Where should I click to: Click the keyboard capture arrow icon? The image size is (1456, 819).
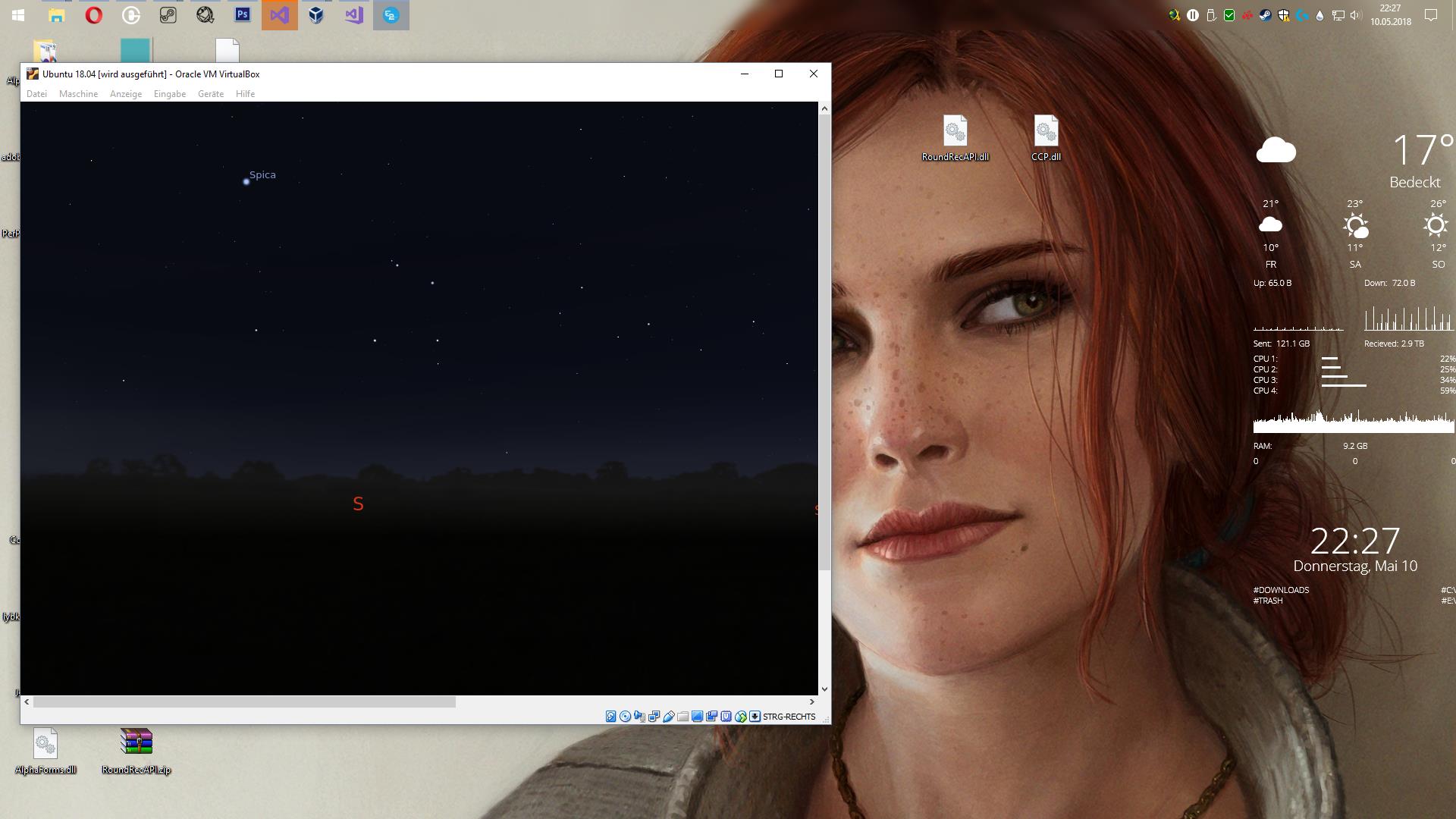(755, 716)
